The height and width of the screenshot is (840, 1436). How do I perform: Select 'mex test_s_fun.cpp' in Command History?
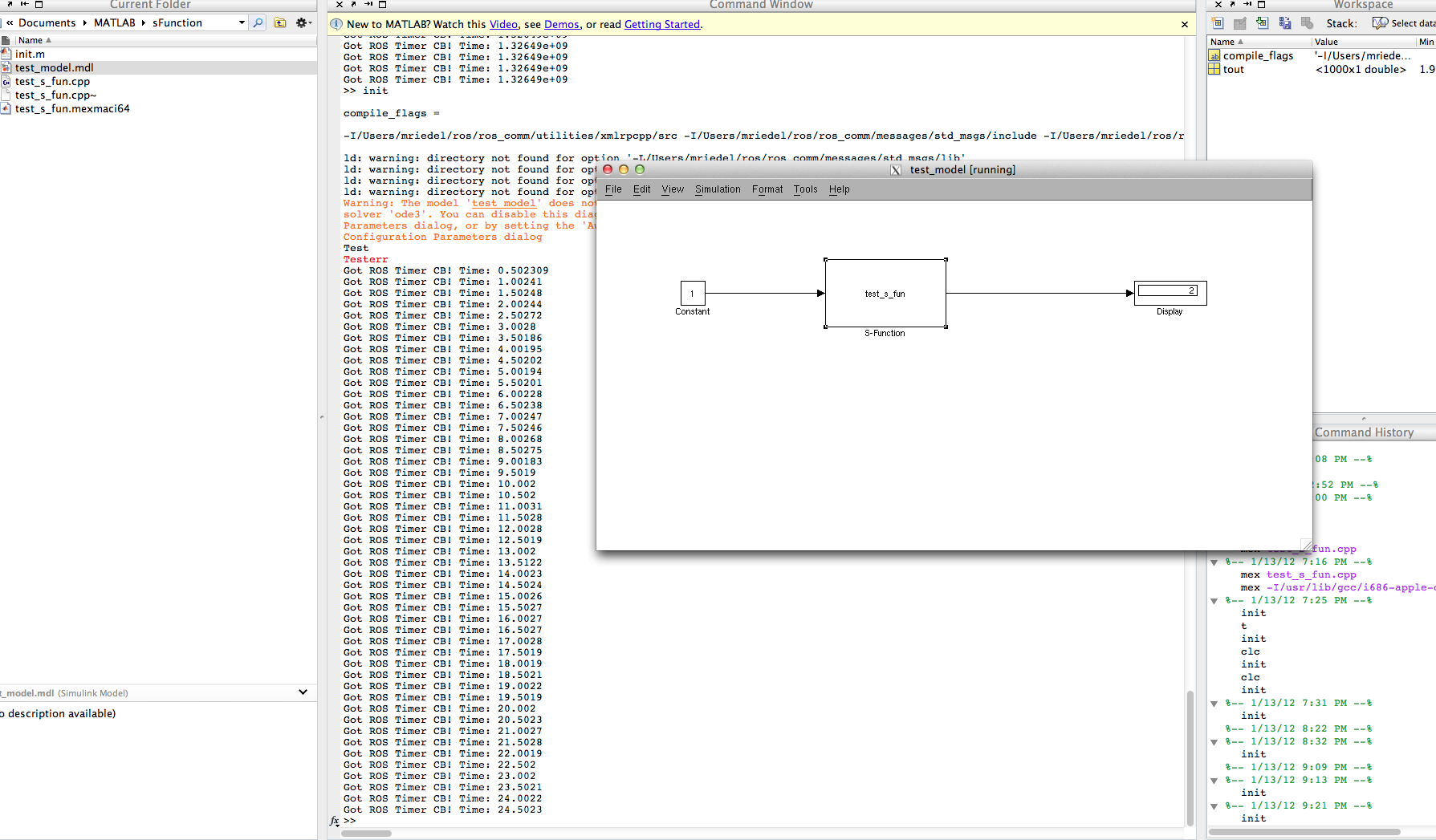[1298, 574]
